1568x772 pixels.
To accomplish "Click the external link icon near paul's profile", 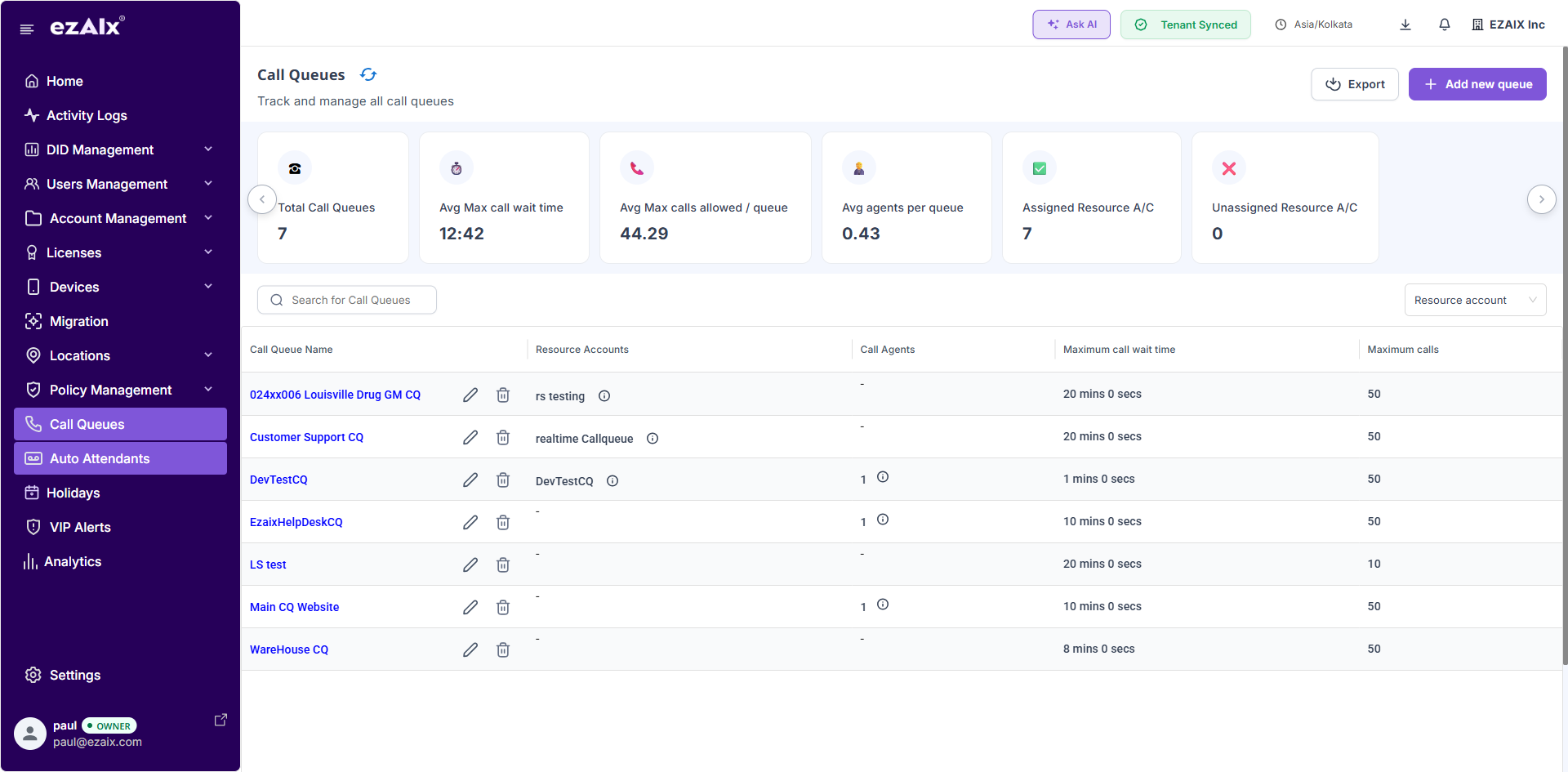I will coord(220,719).
